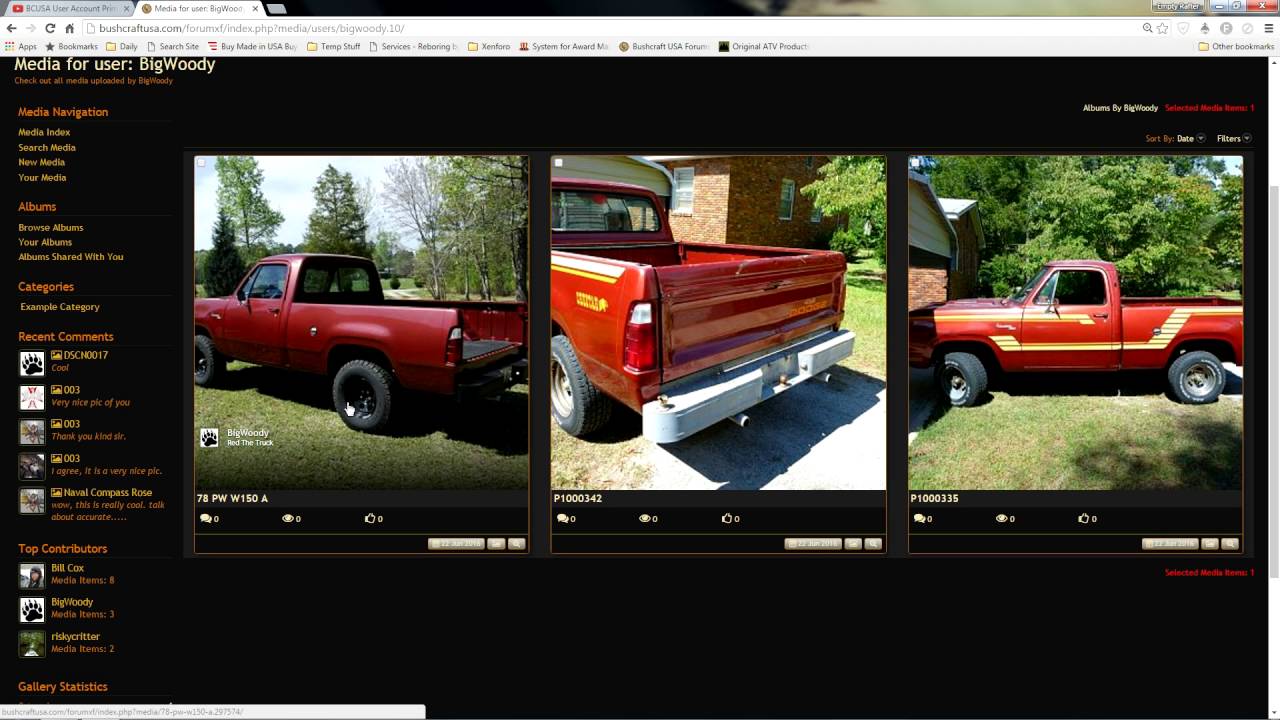Open the Bill Cox contributor name link

click(68, 568)
